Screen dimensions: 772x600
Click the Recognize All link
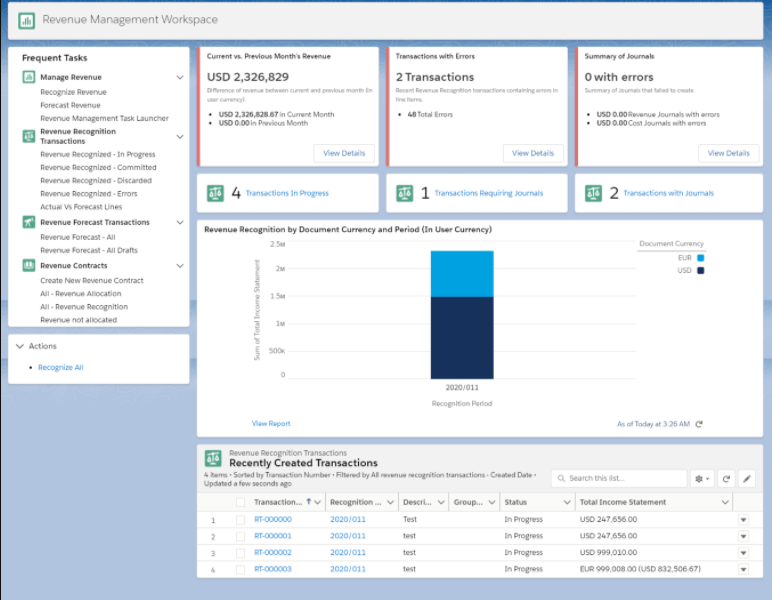coord(61,368)
